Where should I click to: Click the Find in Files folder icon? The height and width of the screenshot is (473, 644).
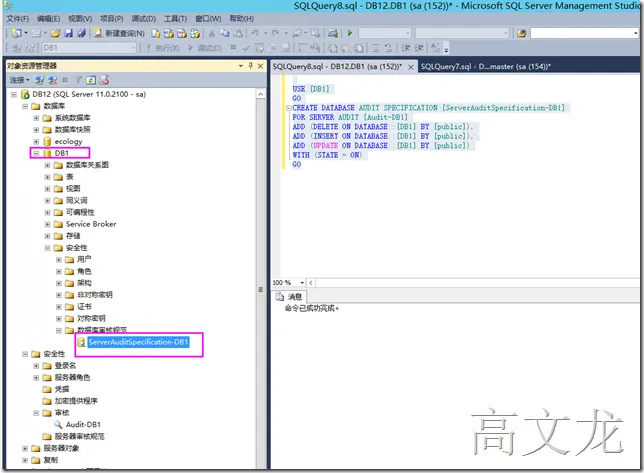tap(522, 33)
